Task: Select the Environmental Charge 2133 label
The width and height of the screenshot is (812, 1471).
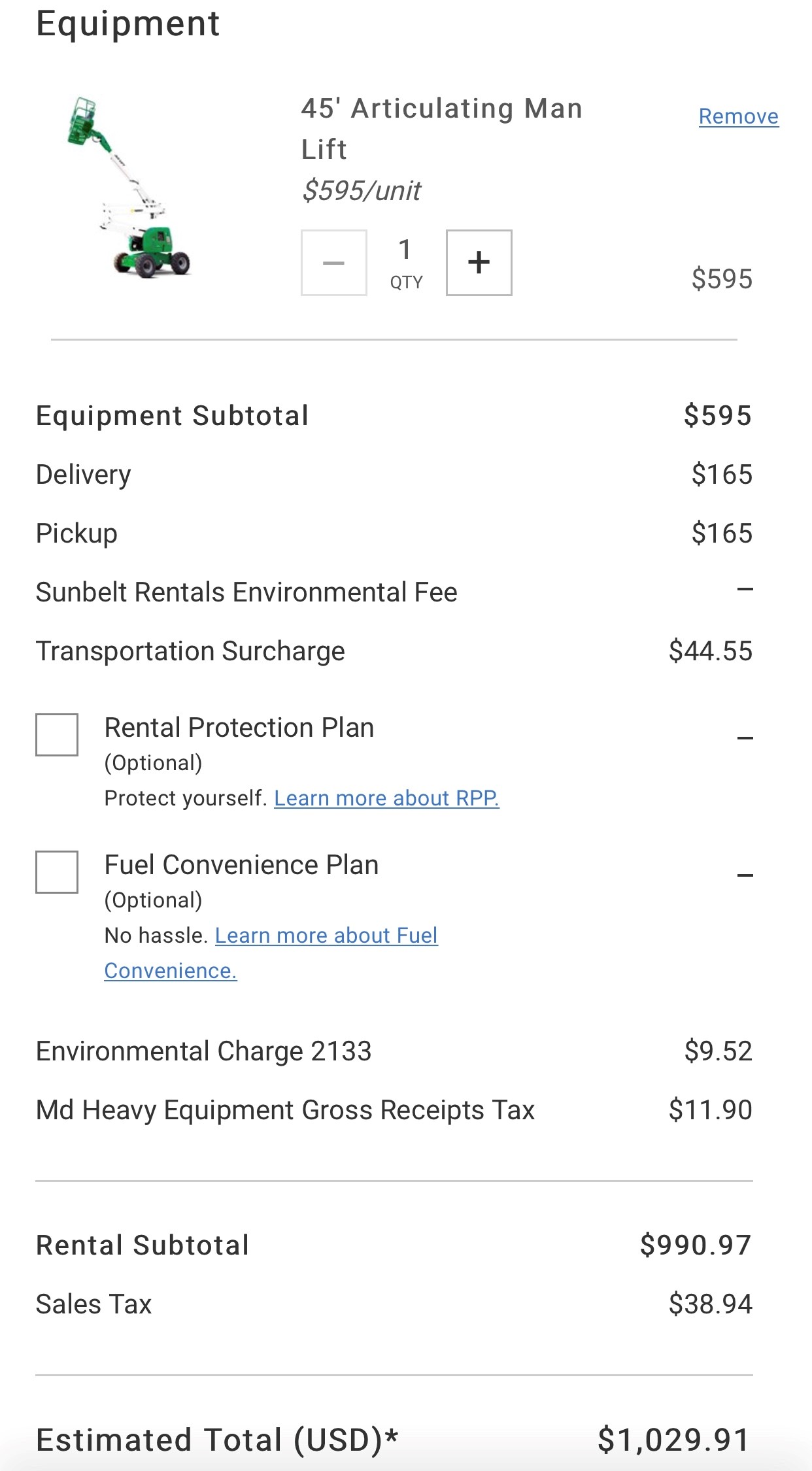Action: 203,1051
